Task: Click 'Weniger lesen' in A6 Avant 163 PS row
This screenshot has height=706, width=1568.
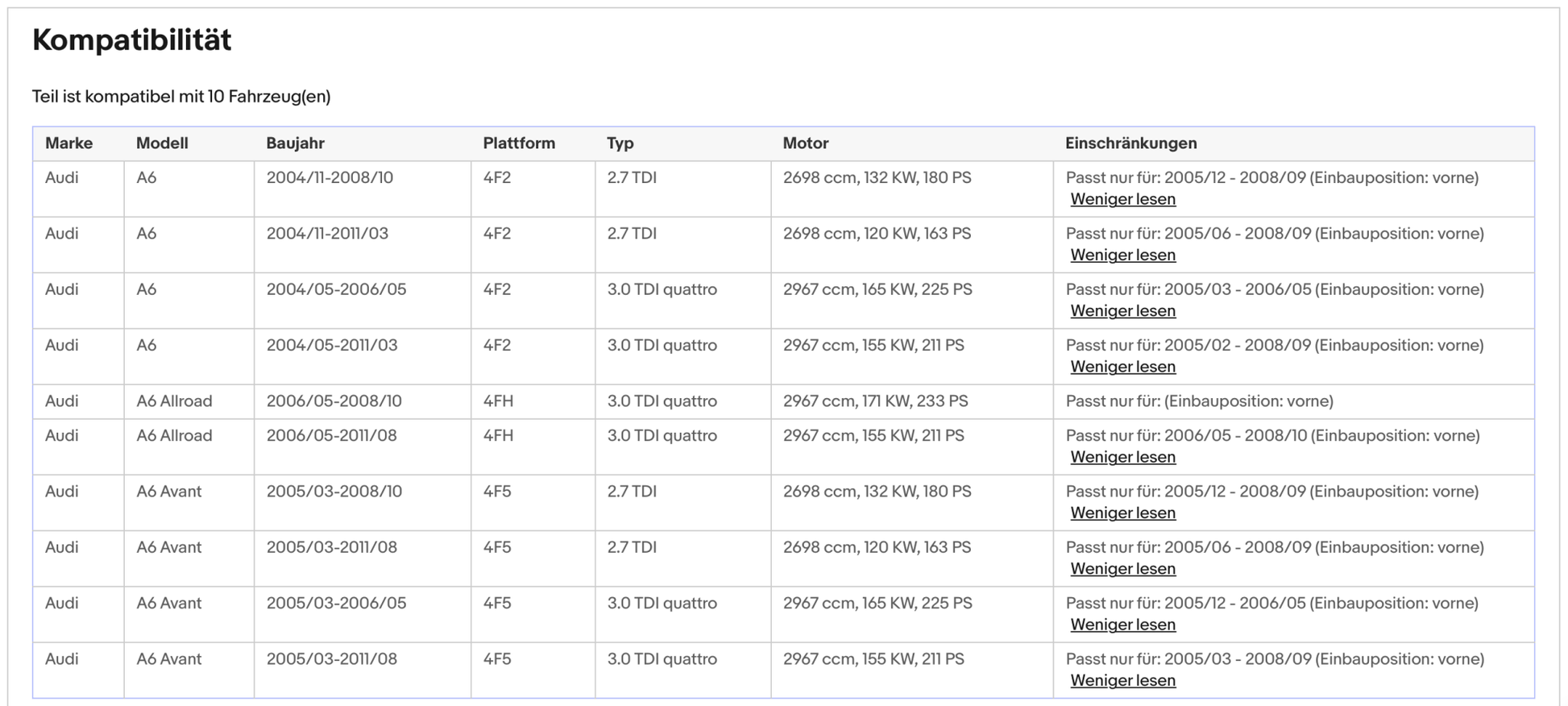Action: pos(1122,569)
